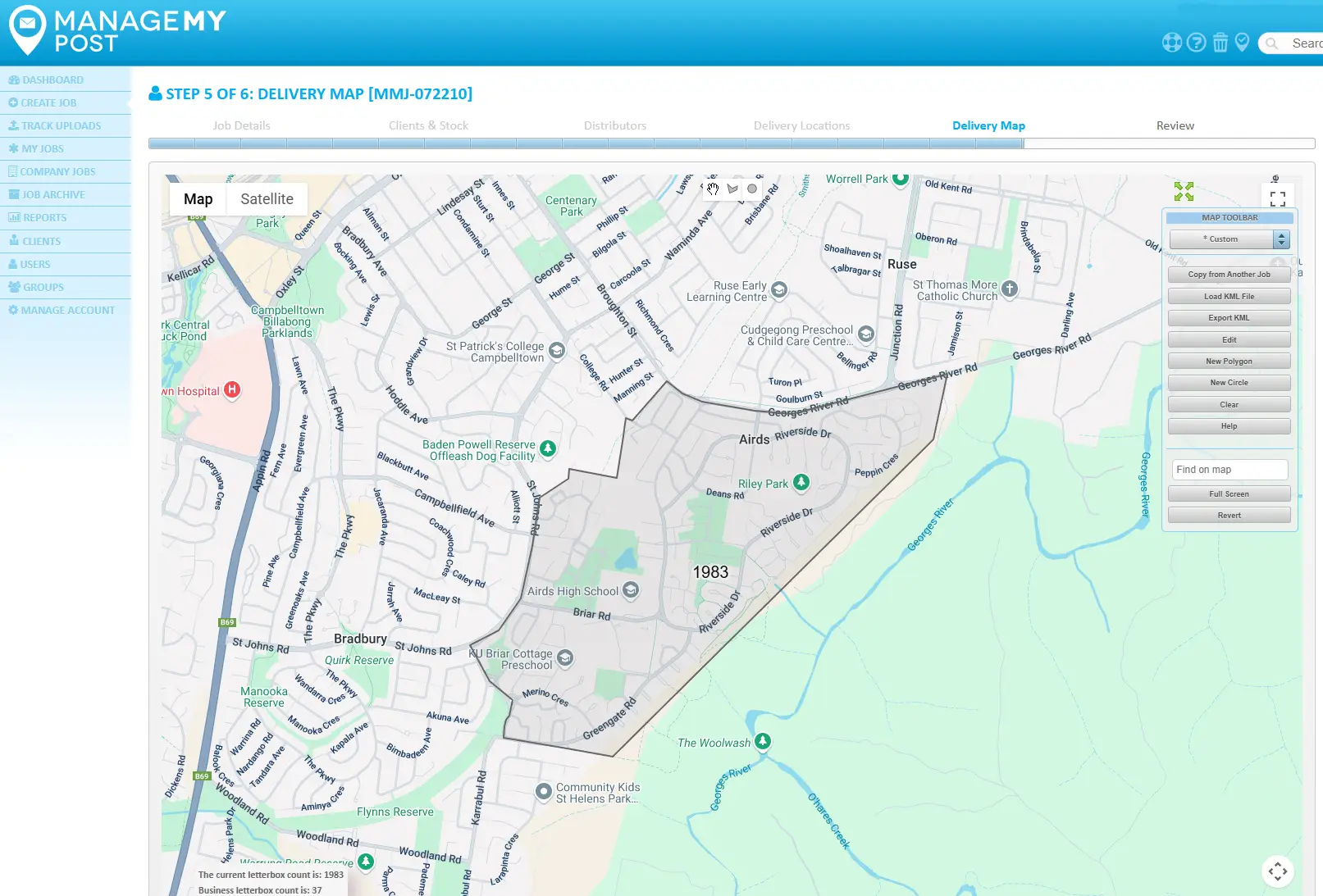The height and width of the screenshot is (896, 1323).
Task: Click Ruse Early Learning Centre marker
Action: (779, 289)
